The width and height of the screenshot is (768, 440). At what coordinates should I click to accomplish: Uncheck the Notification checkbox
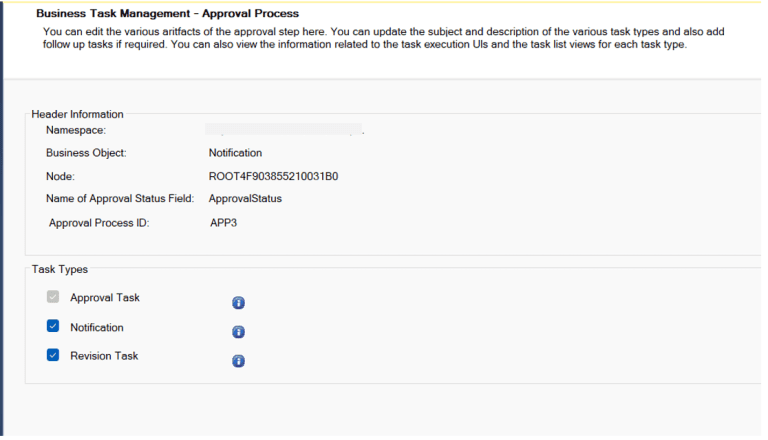click(53, 326)
